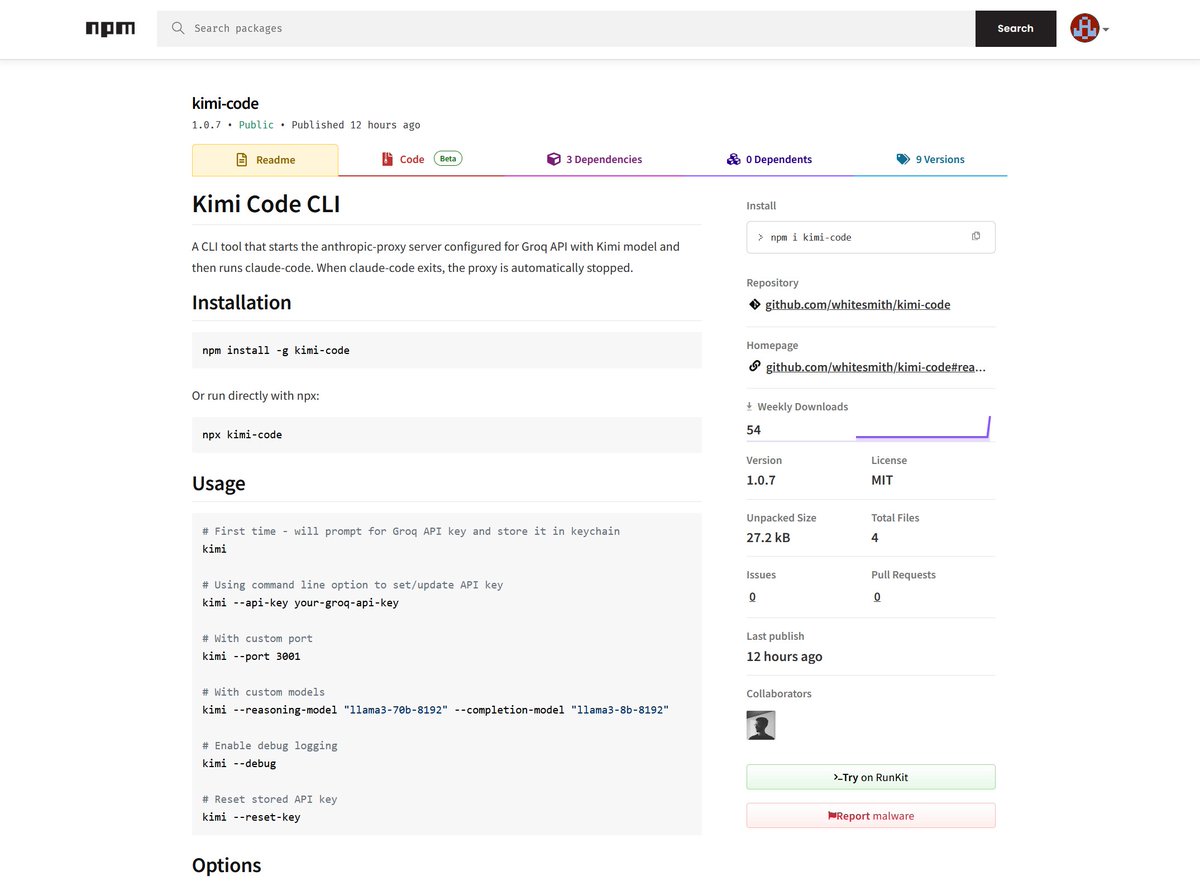The height and width of the screenshot is (881, 1200).
Task: Click the npm install -g kimi-code code block
Action: point(447,350)
